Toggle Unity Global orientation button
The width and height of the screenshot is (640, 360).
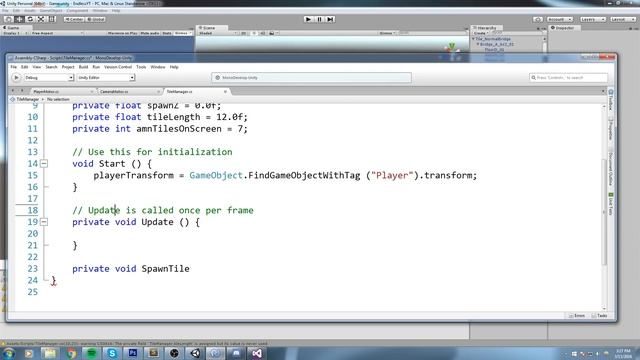(x=96, y=19)
